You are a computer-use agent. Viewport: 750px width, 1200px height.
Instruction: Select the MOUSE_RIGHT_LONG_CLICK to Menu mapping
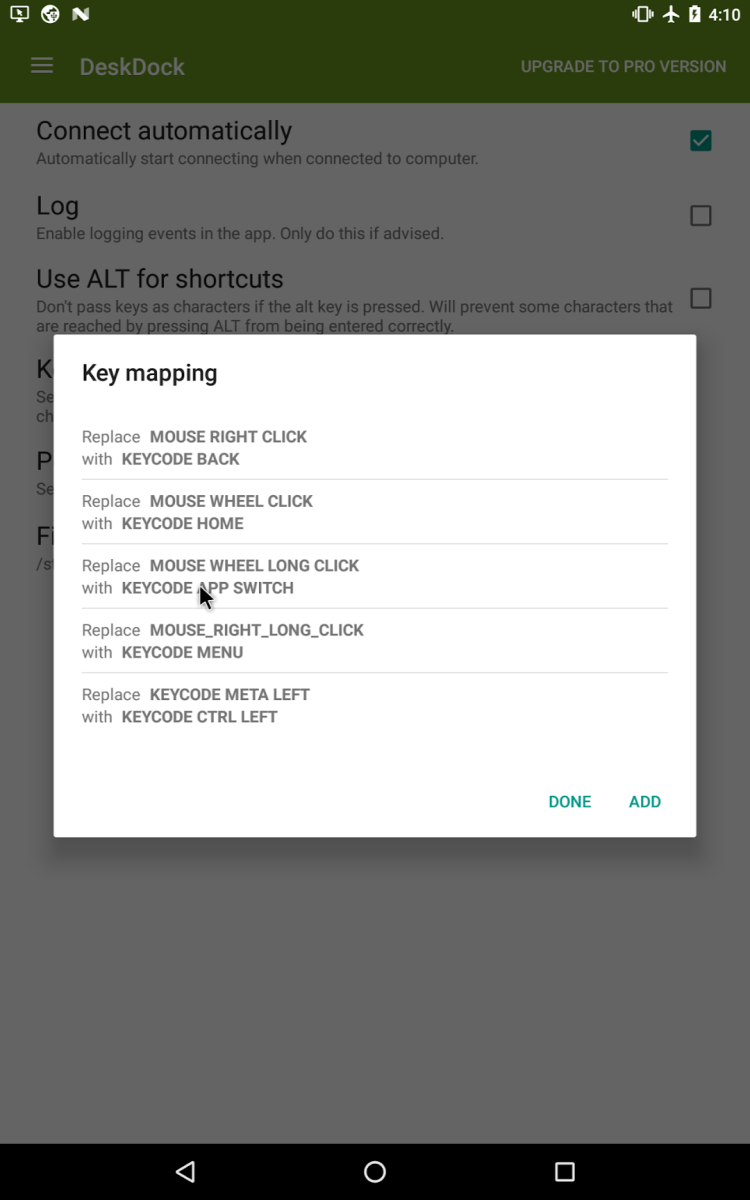point(374,641)
